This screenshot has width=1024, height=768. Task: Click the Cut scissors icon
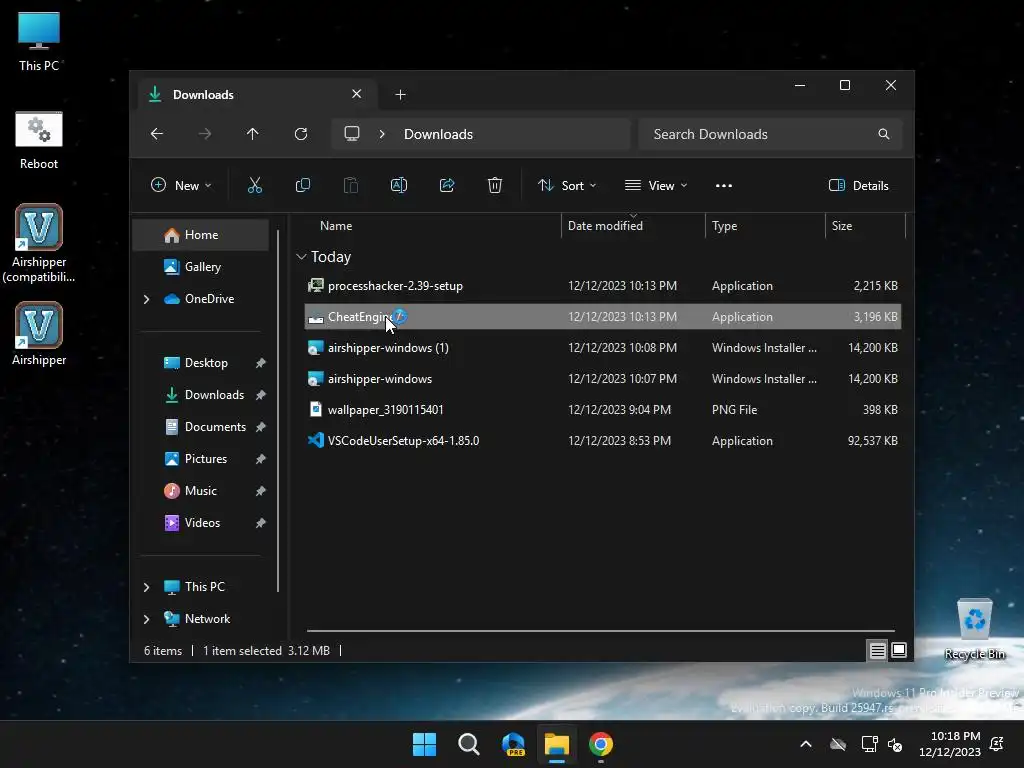click(x=255, y=185)
